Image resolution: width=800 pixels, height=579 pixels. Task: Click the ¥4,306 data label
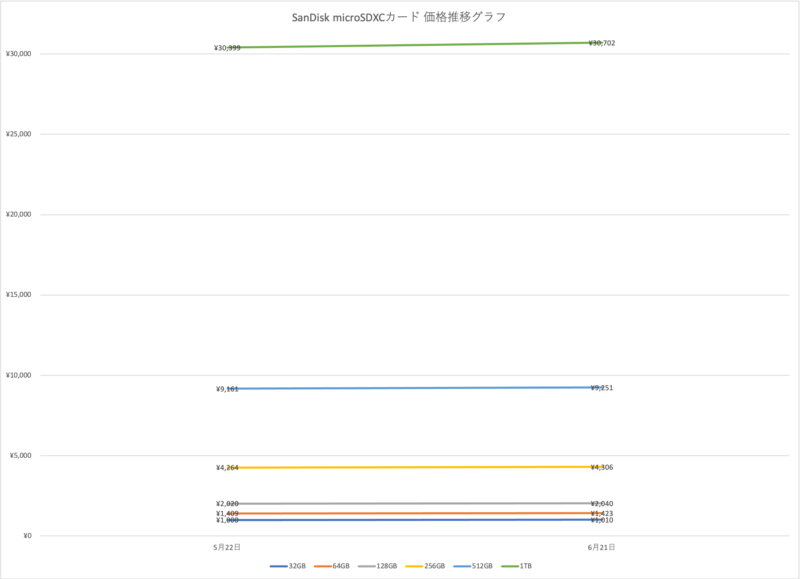click(x=602, y=467)
